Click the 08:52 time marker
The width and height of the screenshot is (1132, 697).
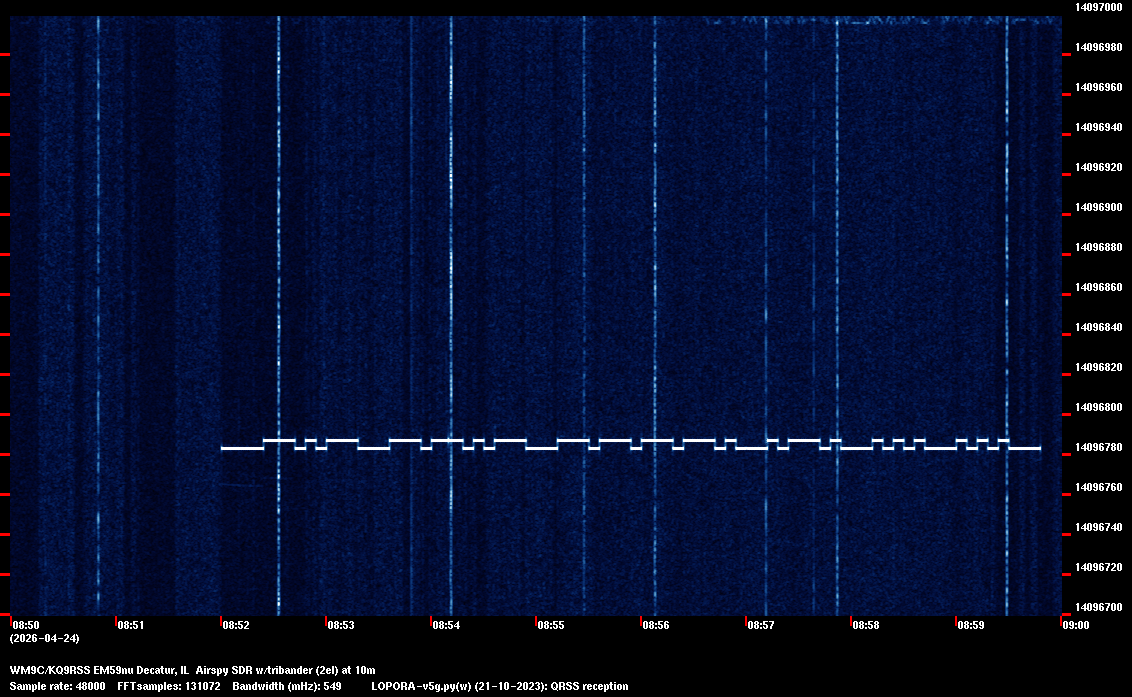tap(236, 625)
